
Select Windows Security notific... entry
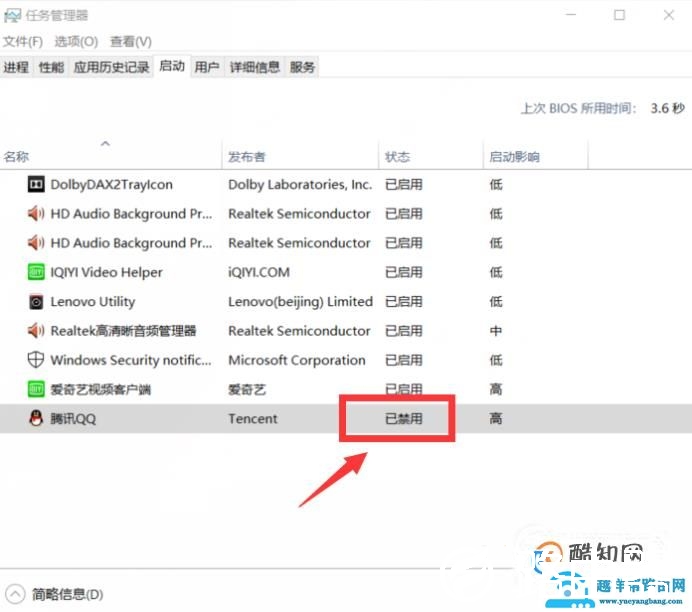[x=131, y=360]
